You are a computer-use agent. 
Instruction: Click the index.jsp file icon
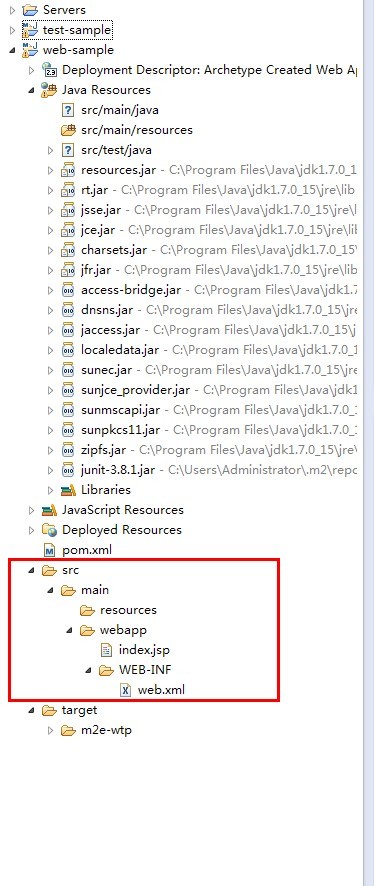(106, 650)
